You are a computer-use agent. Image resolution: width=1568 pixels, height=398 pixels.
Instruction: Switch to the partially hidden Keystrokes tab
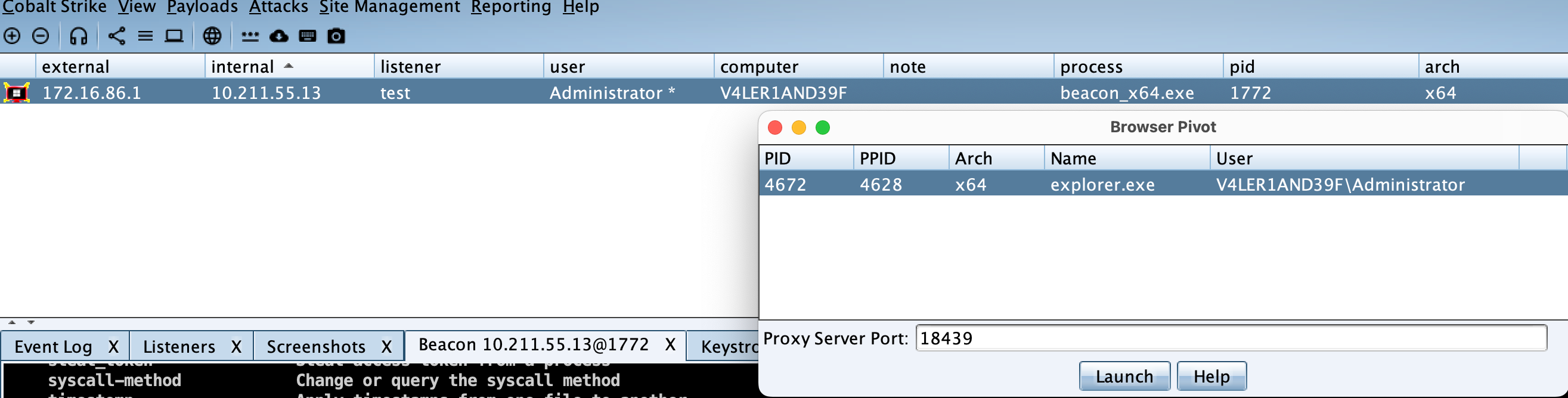729,346
